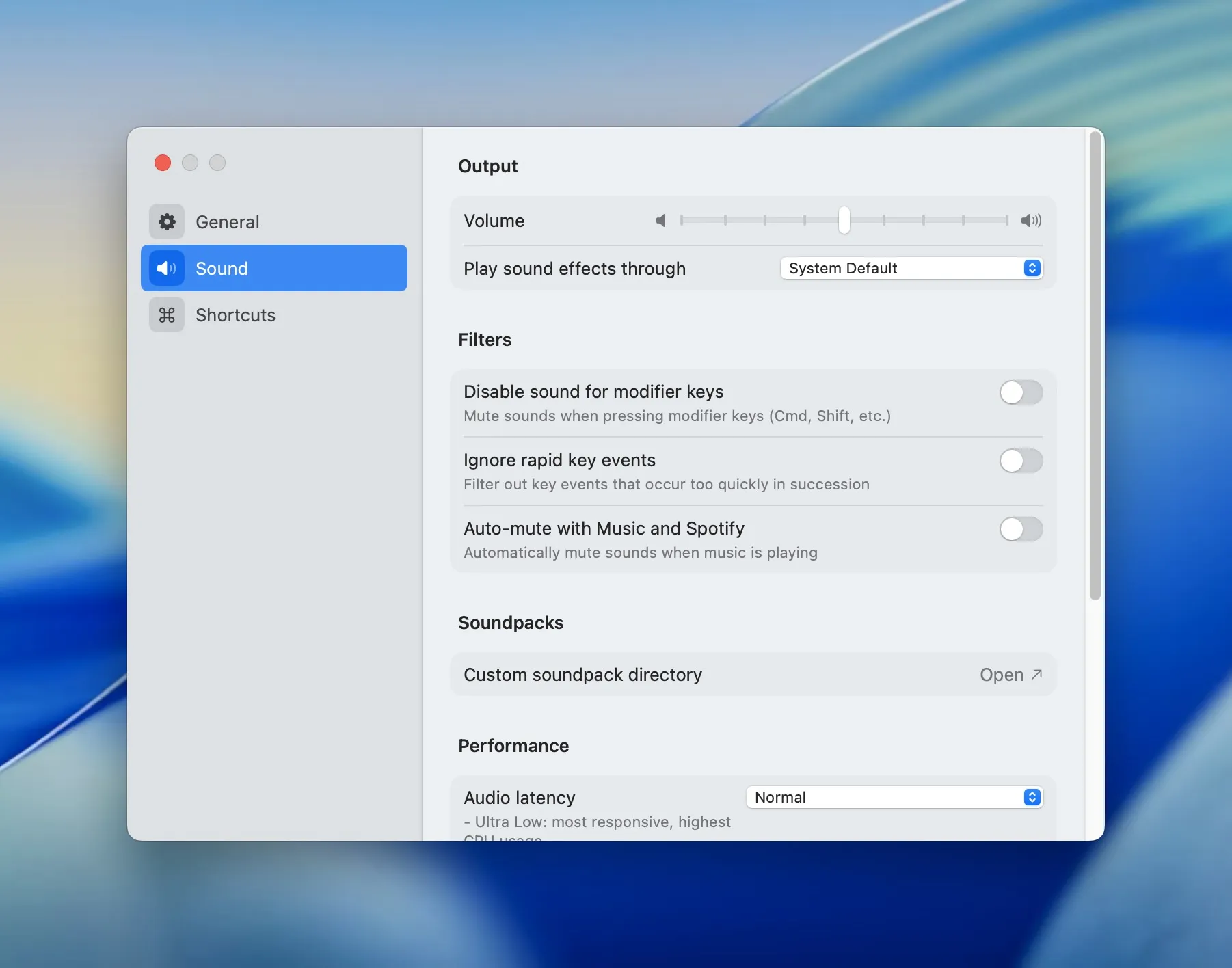Expand Audio latency via its blue arrows
This screenshot has width=1232, height=968.
(1032, 797)
